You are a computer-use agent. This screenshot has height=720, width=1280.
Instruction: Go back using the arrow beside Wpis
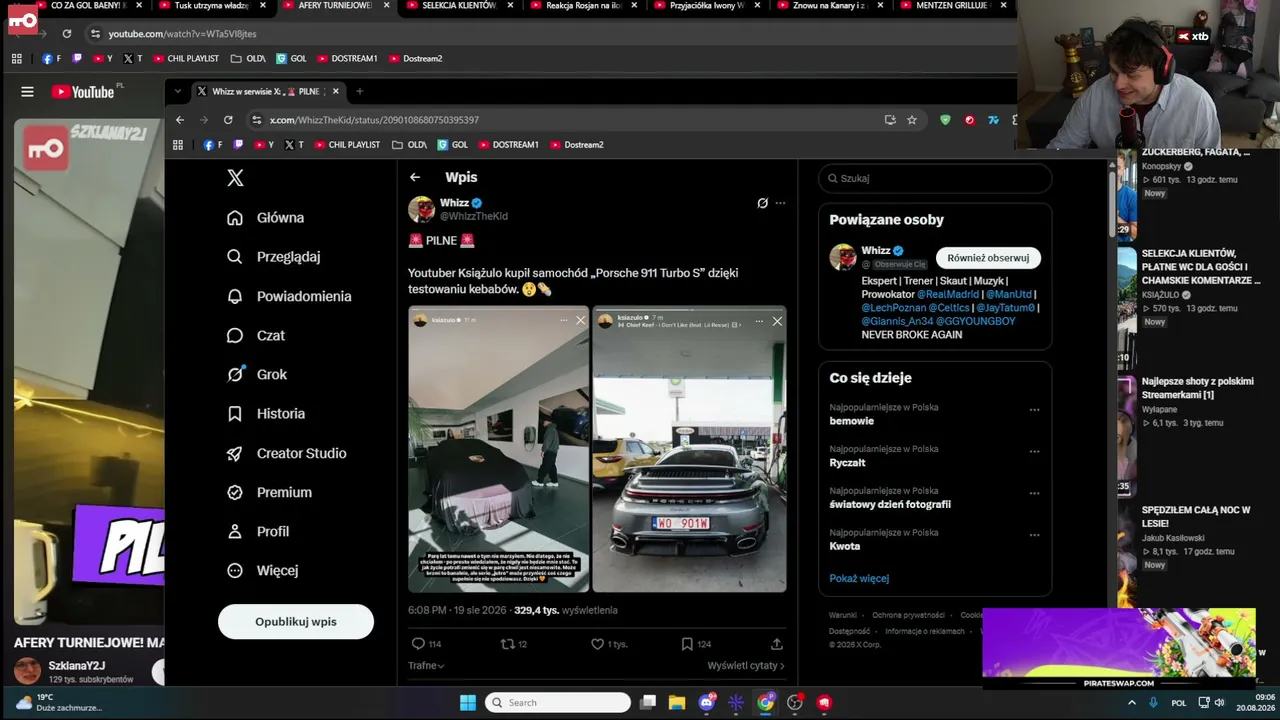click(415, 177)
